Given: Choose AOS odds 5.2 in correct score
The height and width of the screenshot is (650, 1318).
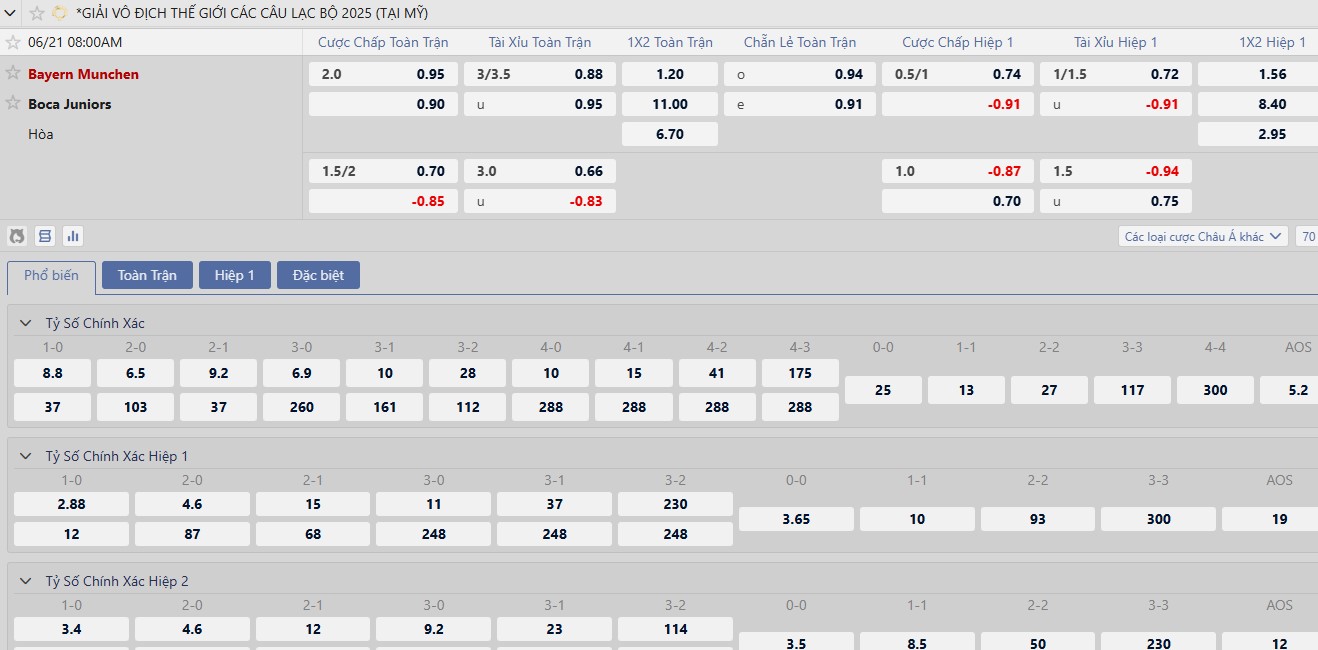Looking at the screenshot, I should 1297,390.
